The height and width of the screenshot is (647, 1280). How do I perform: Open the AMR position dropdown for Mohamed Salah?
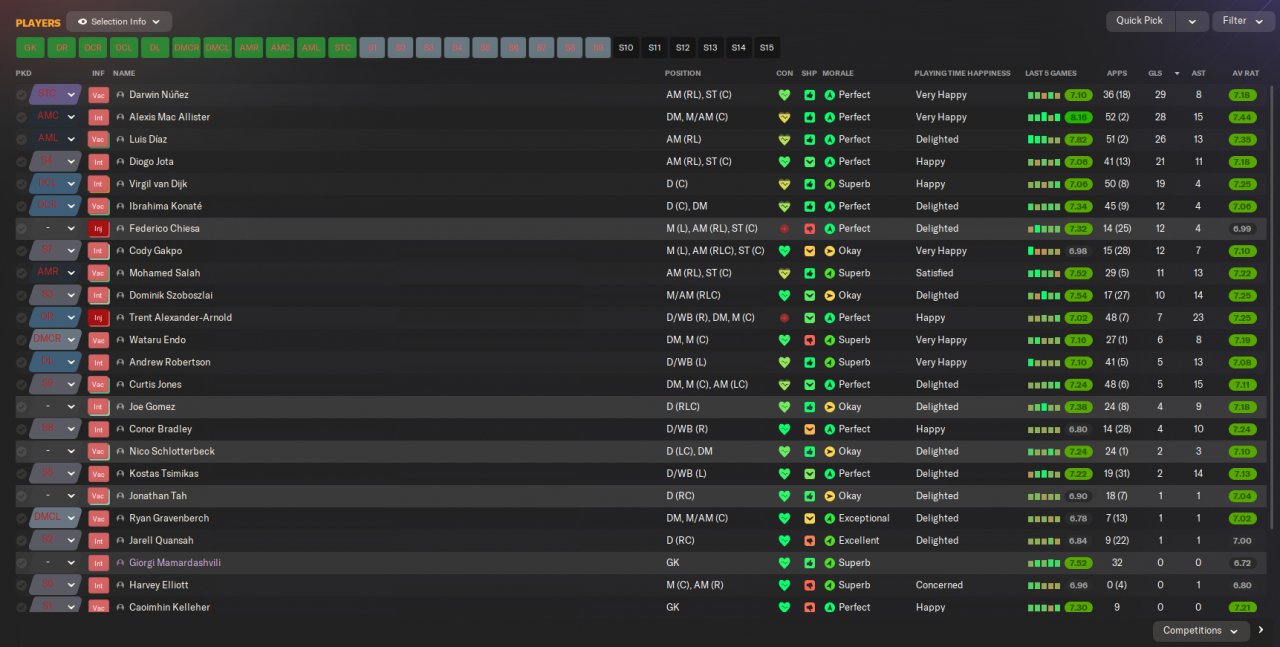[55, 273]
